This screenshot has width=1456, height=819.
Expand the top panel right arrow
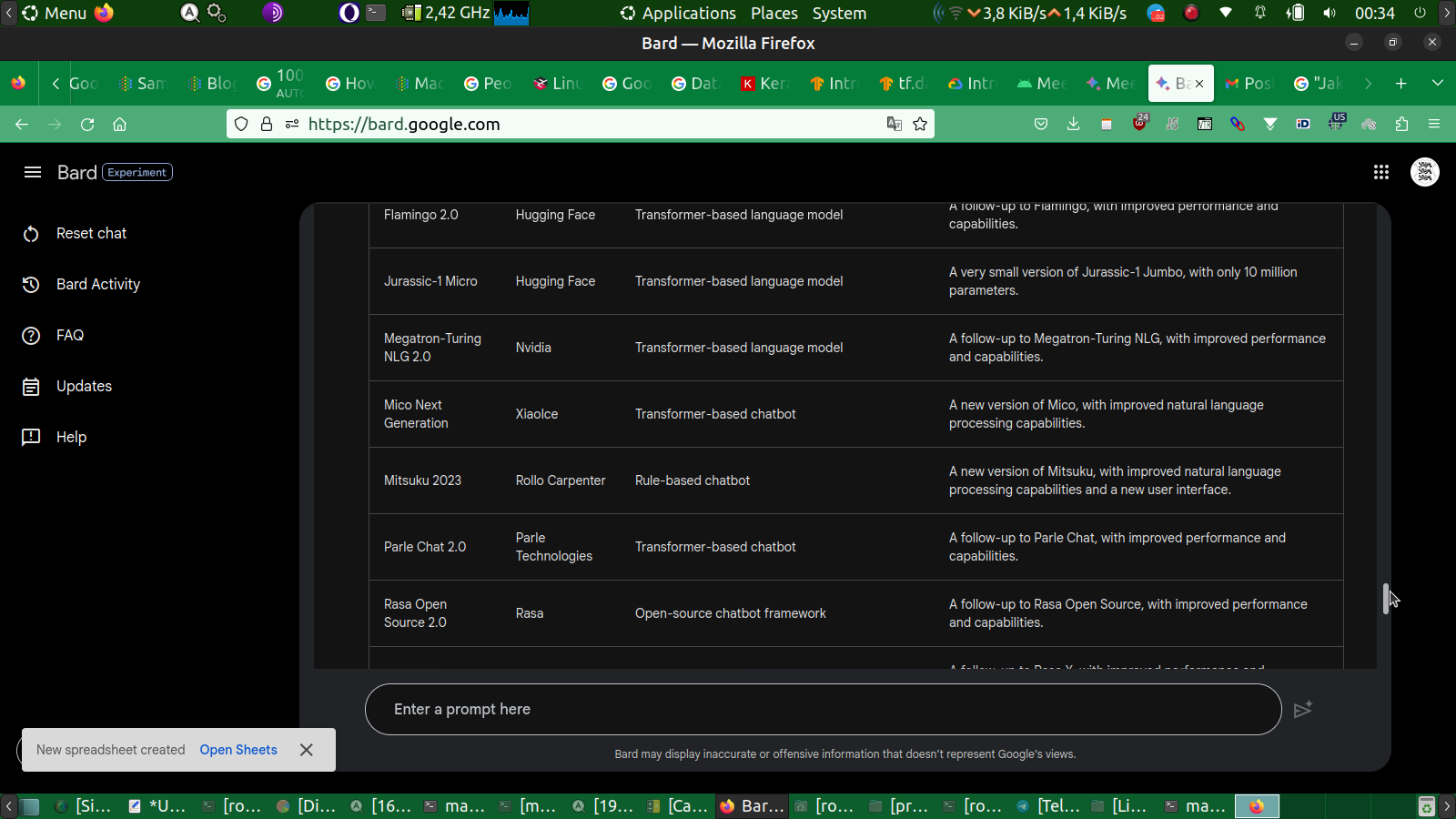(x=1447, y=13)
